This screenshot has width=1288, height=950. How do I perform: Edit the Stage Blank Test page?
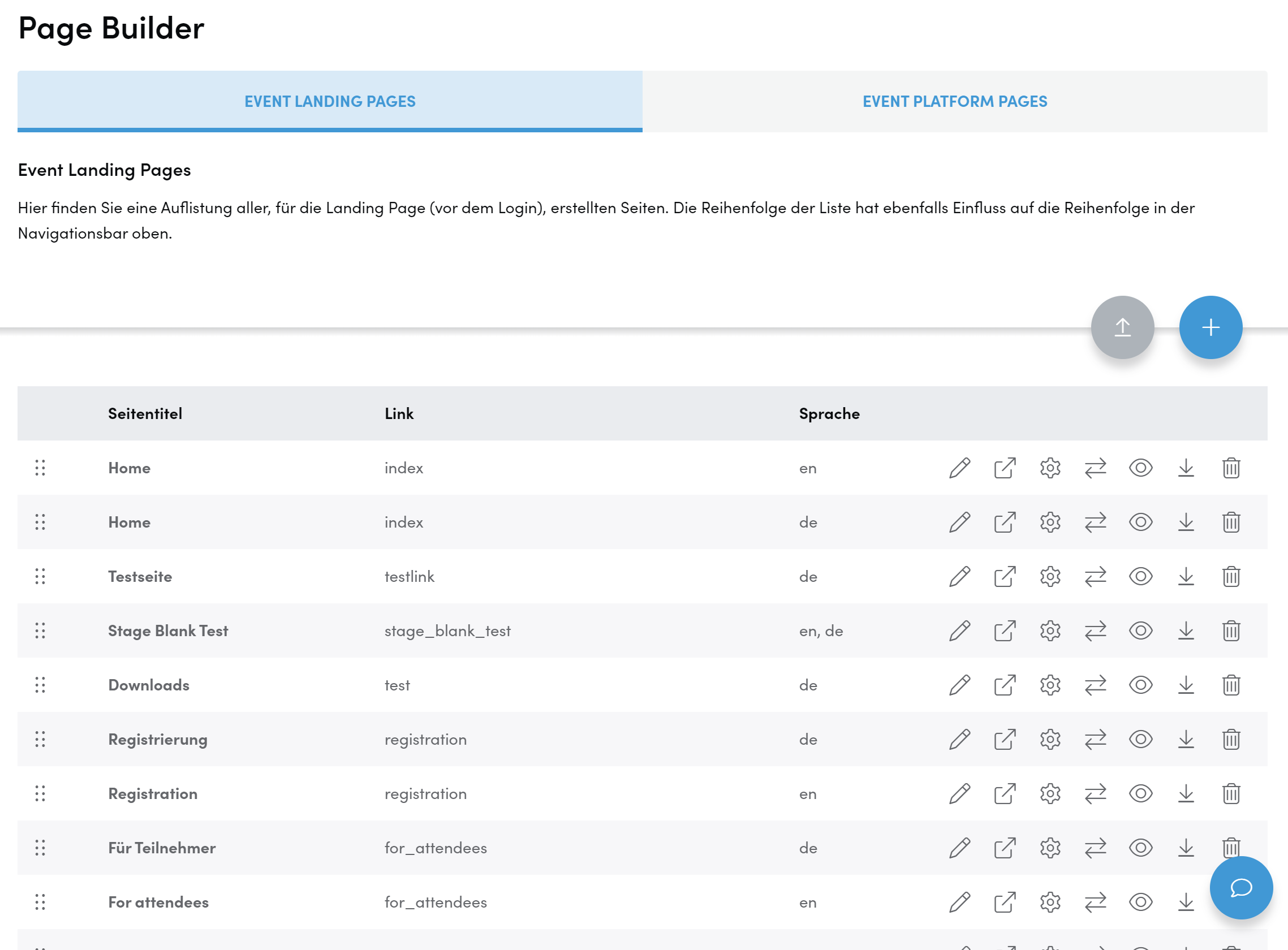pyautogui.click(x=959, y=631)
